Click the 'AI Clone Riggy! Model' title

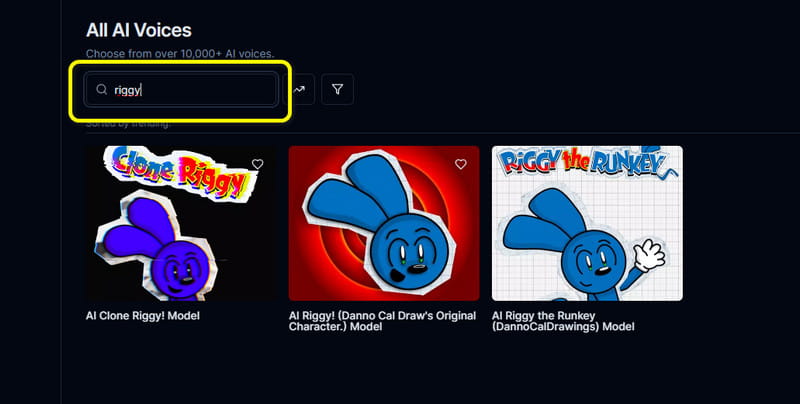click(143, 314)
